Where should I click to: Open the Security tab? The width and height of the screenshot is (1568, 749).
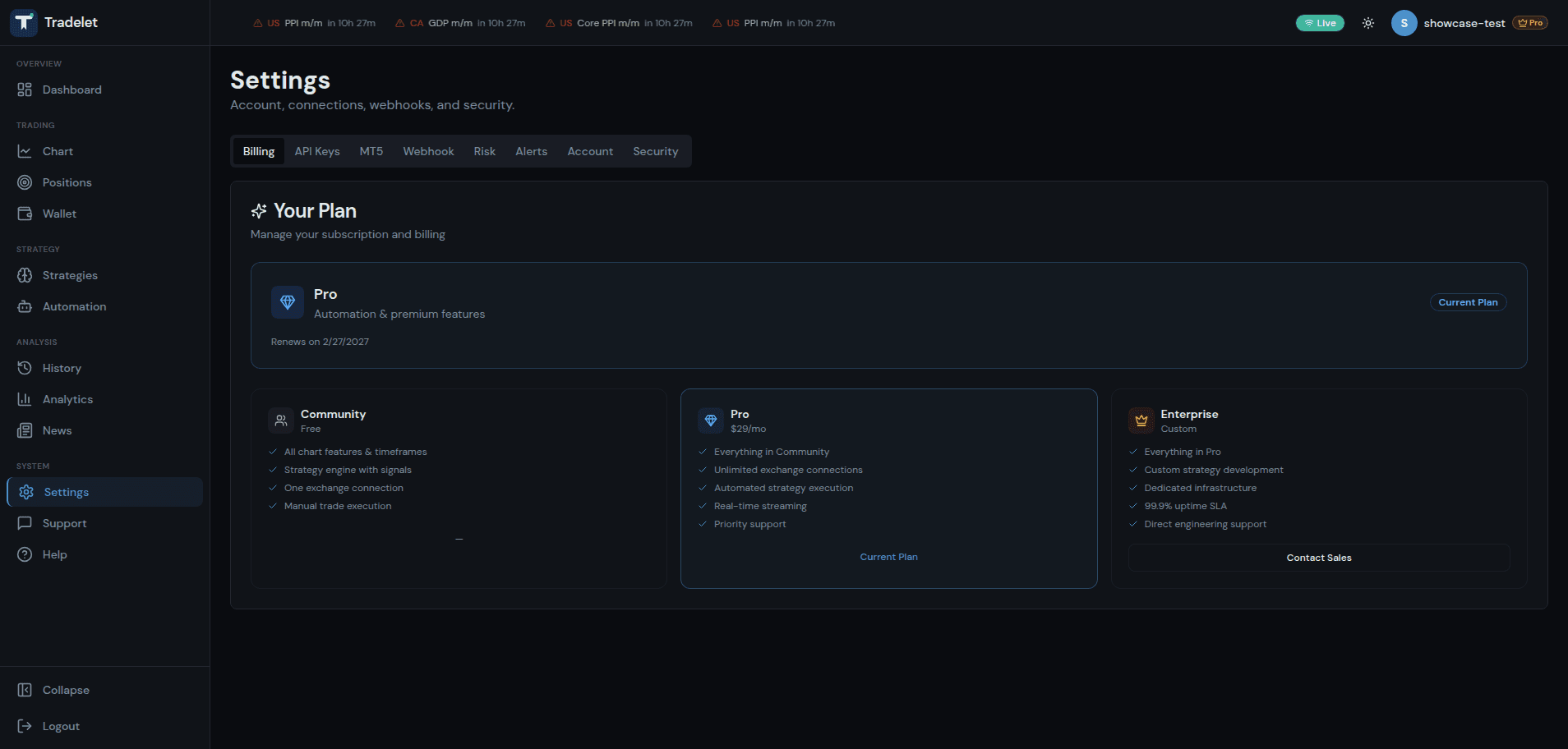pos(655,151)
